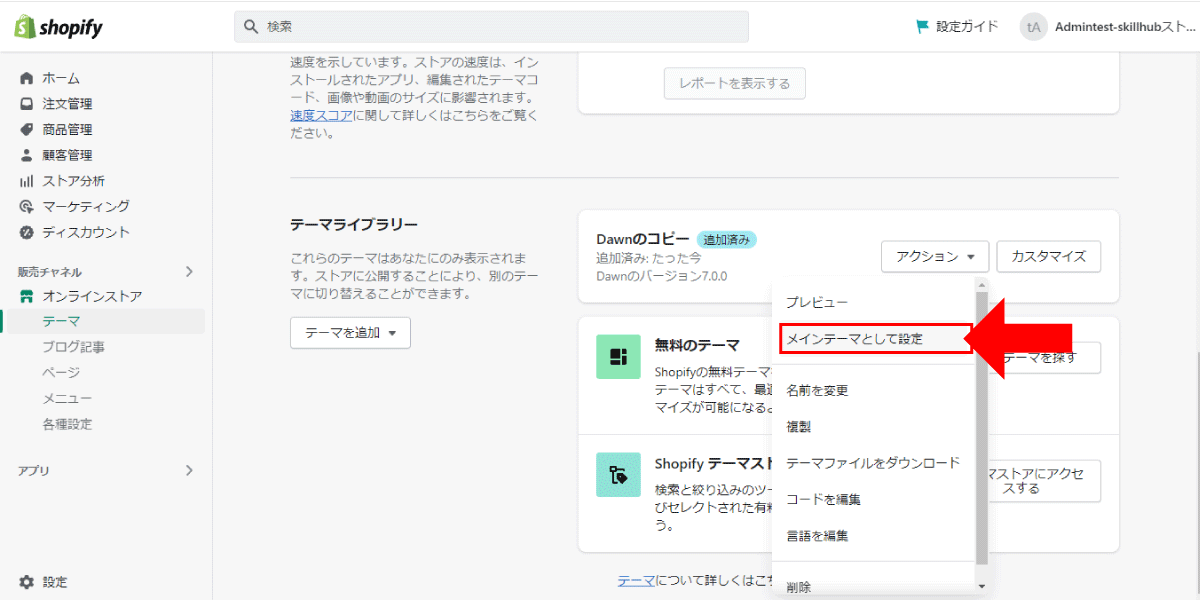Click the ホーム house icon

[27, 78]
